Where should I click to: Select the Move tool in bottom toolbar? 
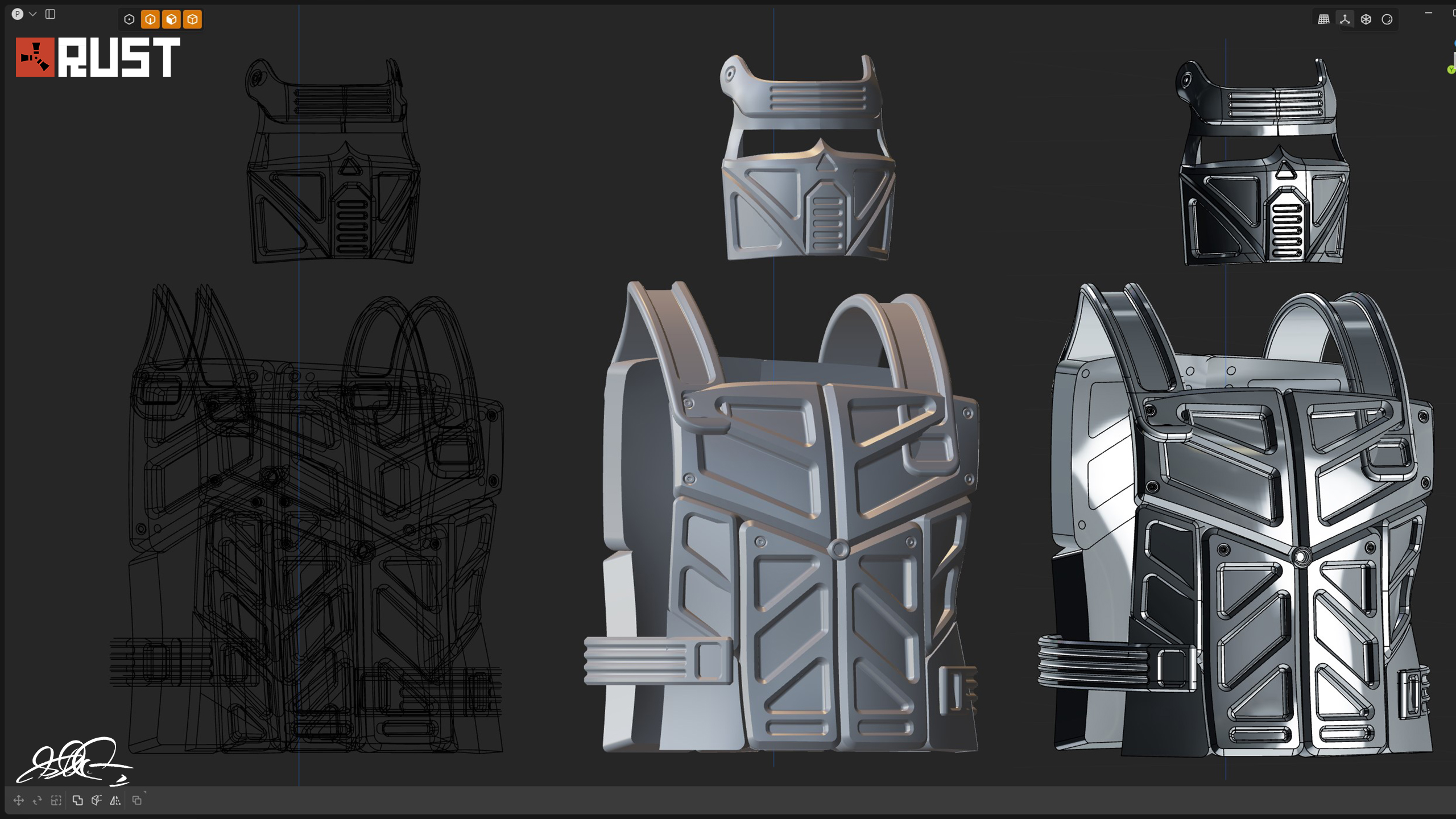[x=18, y=800]
